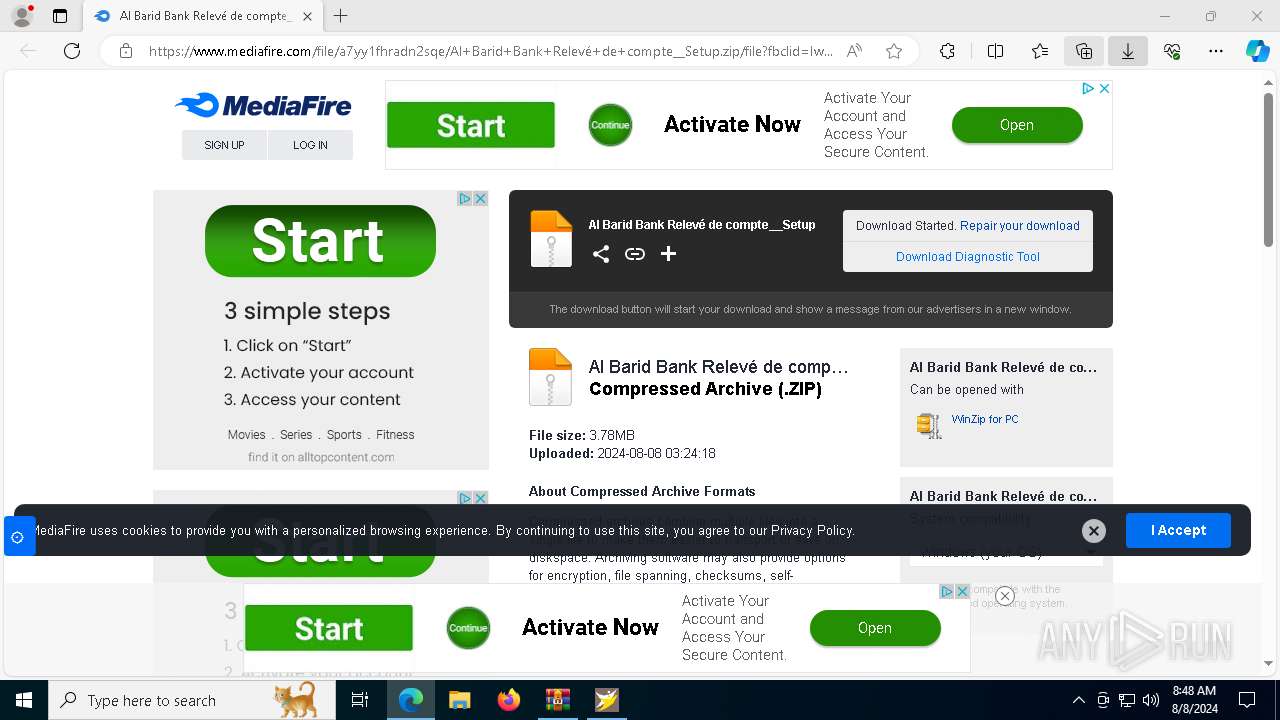Open the Download Diagnostic Tool link

pyautogui.click(x=968, y=257)
